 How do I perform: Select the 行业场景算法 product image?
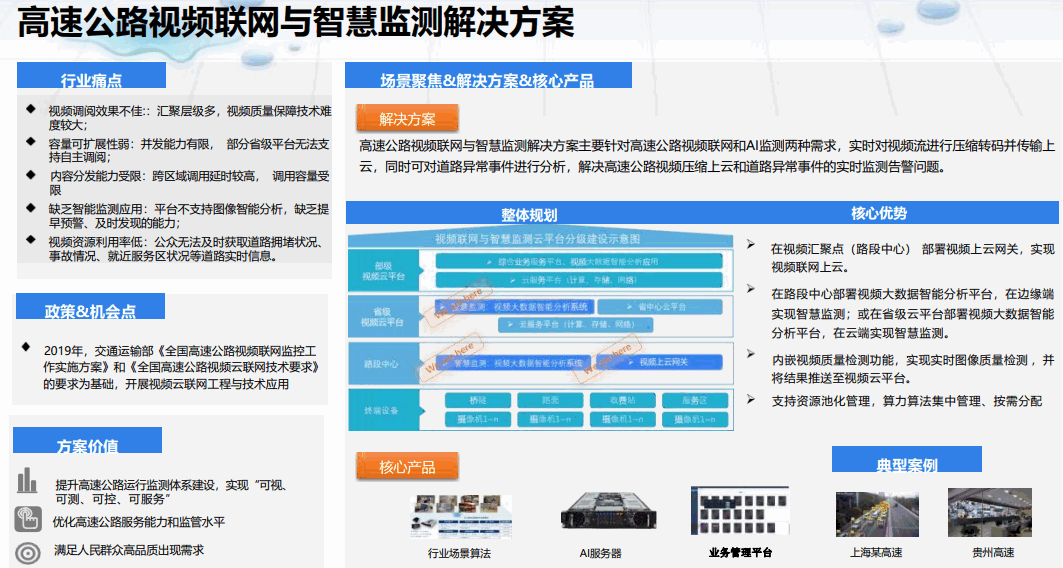click(x=459, y=516)
